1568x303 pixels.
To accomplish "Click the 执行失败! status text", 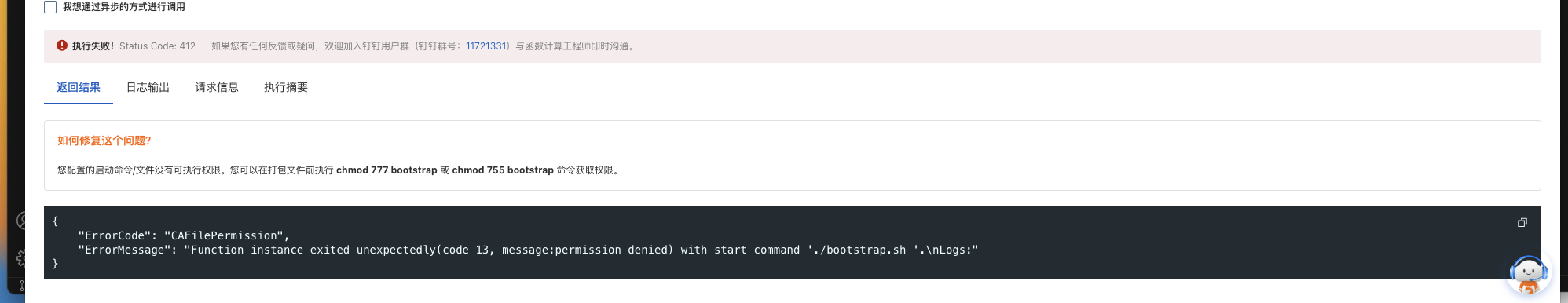I will pyautogui.click(x=93, y=46).
